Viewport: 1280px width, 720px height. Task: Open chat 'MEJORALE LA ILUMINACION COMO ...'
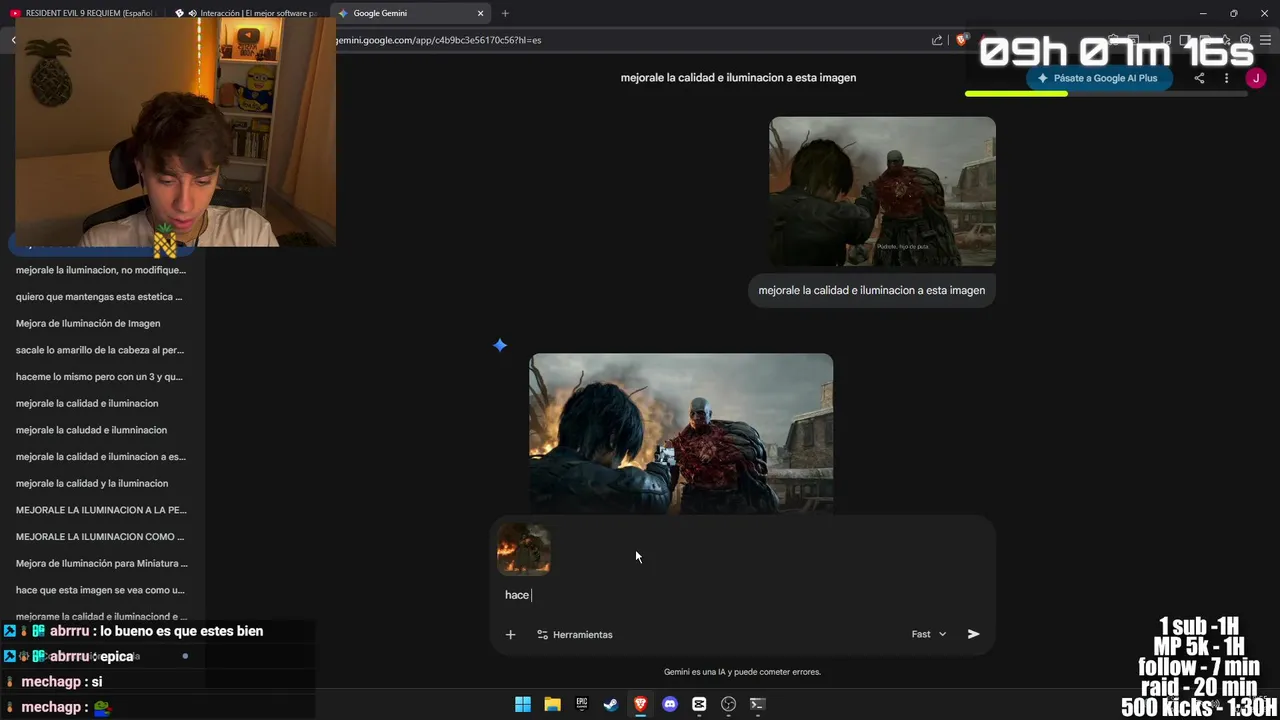pyautogui.click(x=100, y=537)
